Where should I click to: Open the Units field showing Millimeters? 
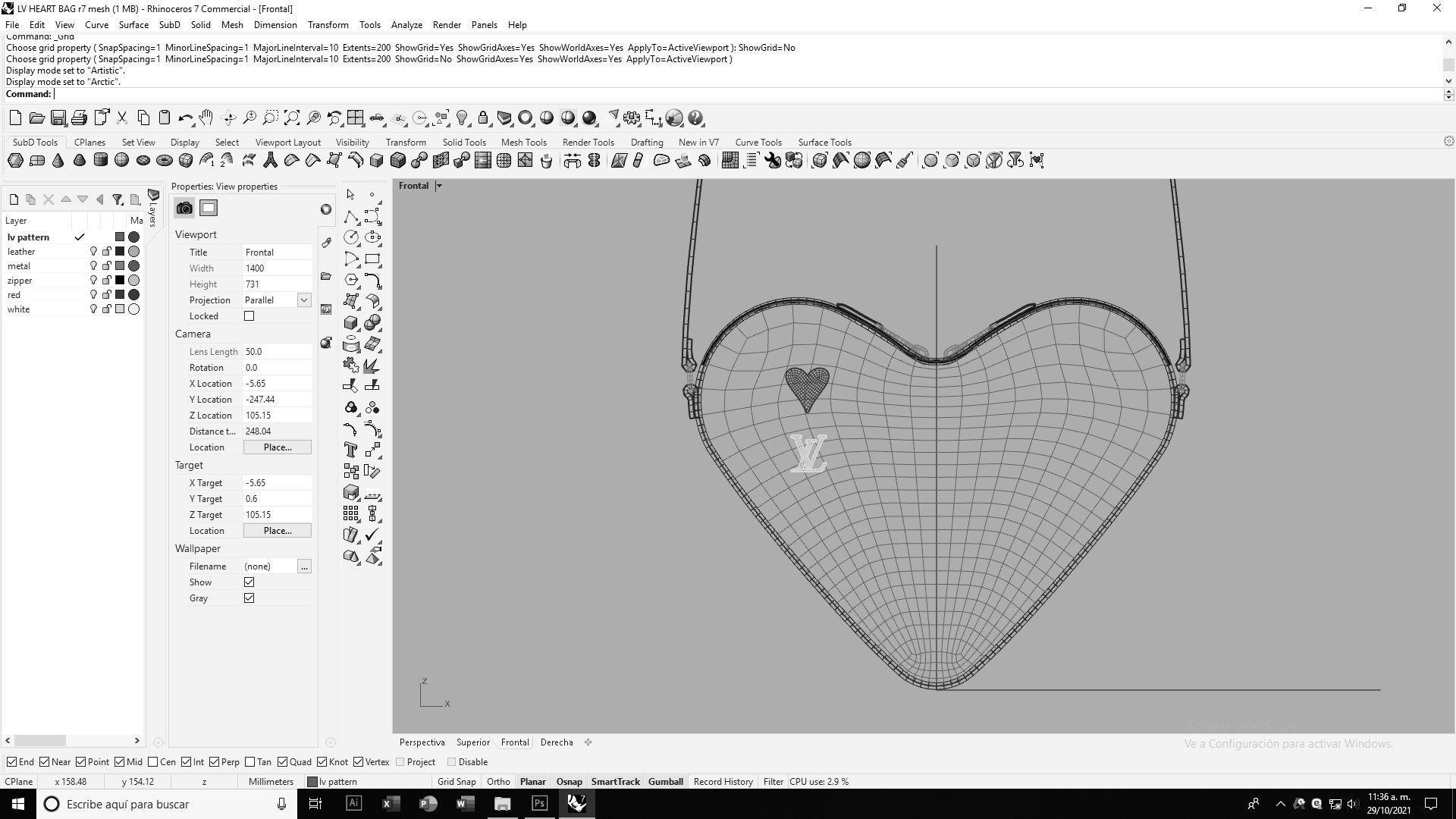[x=271, y=782]
